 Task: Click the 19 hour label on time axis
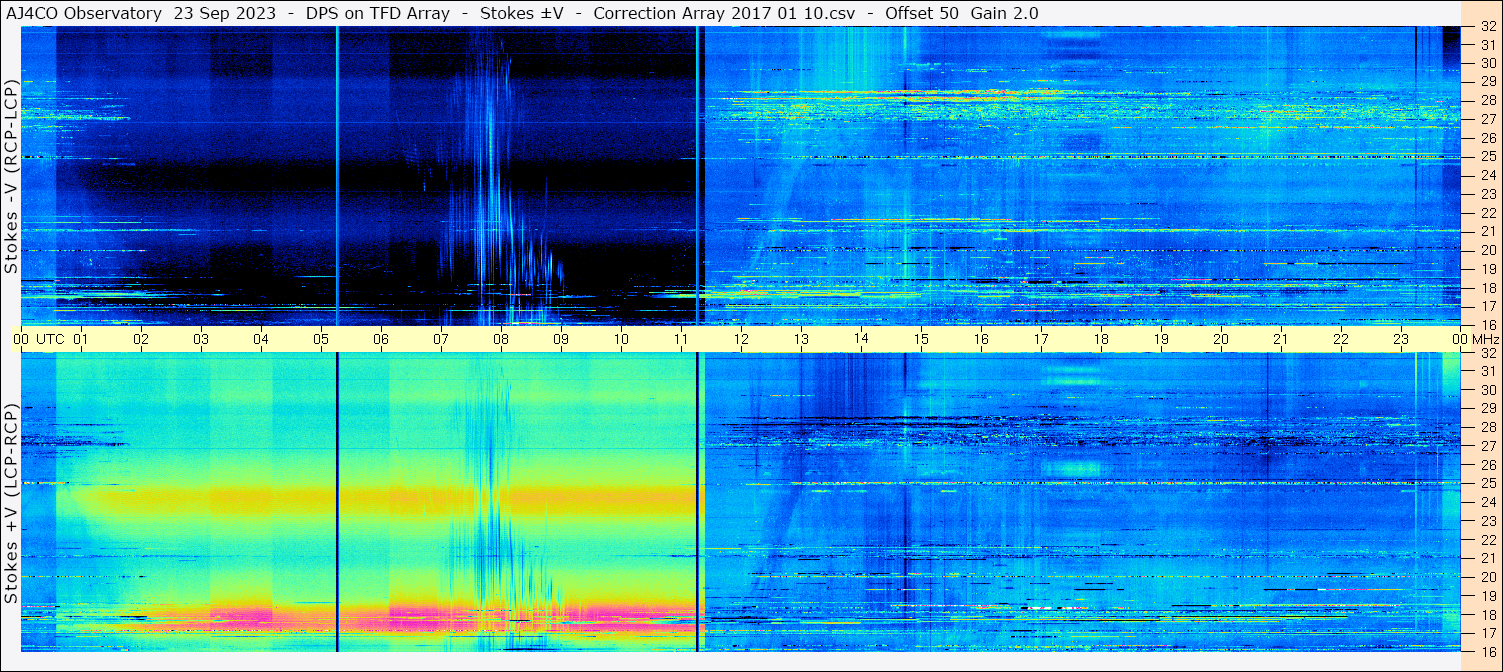[x=1161, y=339]
